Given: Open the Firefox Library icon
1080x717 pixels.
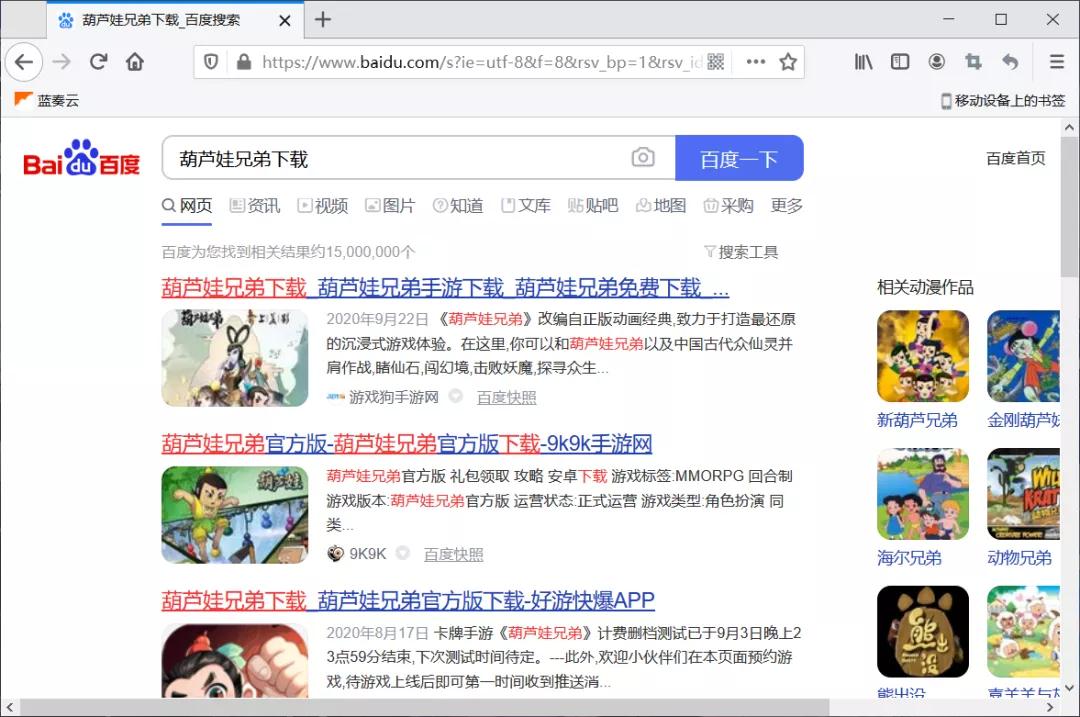Looking at the screenshot, I should coord(863,61).
